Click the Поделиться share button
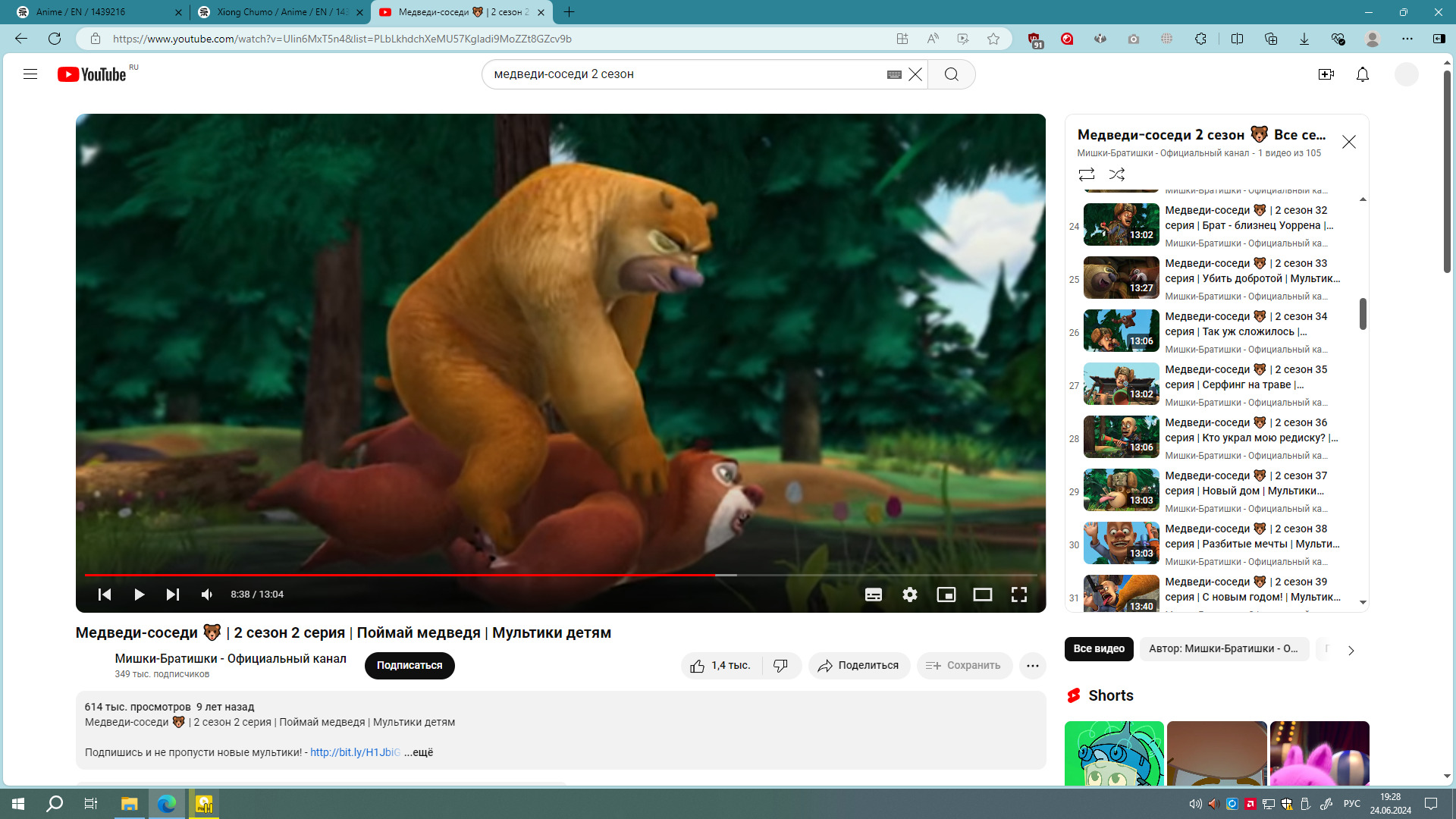The width and height of the screenshot is (1456, 819). pos(858,665)
